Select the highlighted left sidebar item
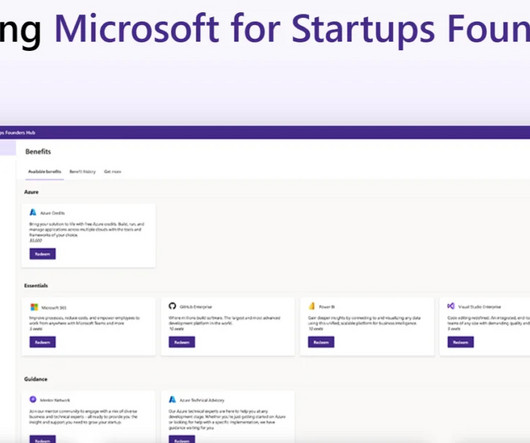Screen dimensions: 530x443 click(x=8, y=148)
